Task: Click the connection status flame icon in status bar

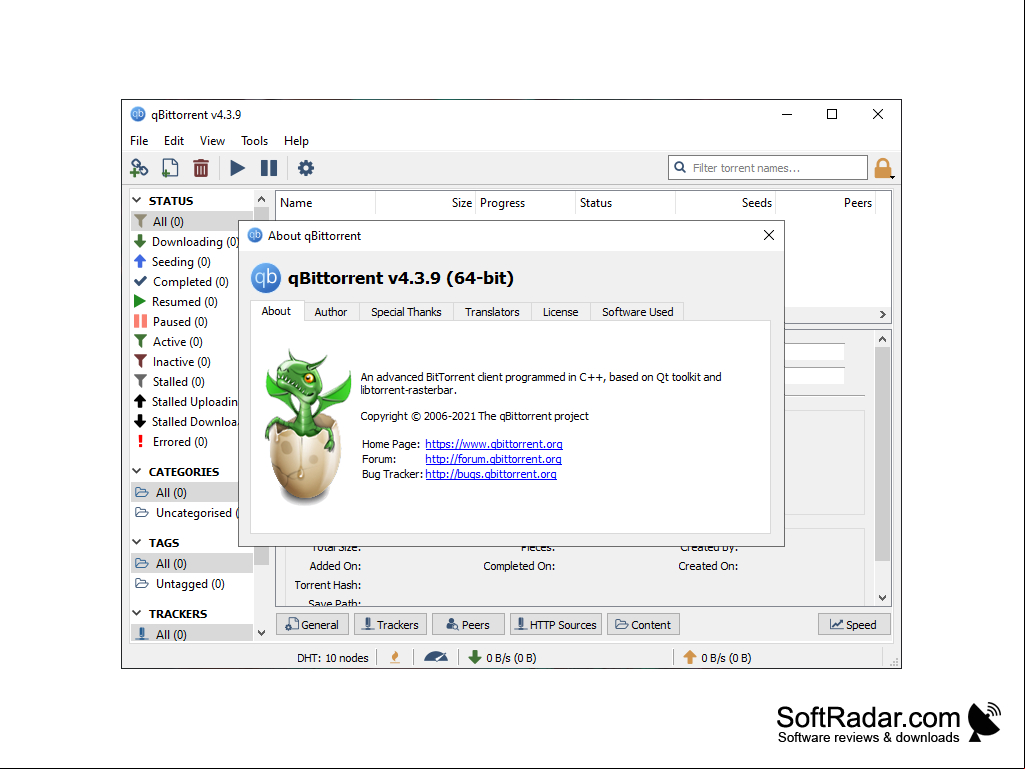Action: point(395,658)
